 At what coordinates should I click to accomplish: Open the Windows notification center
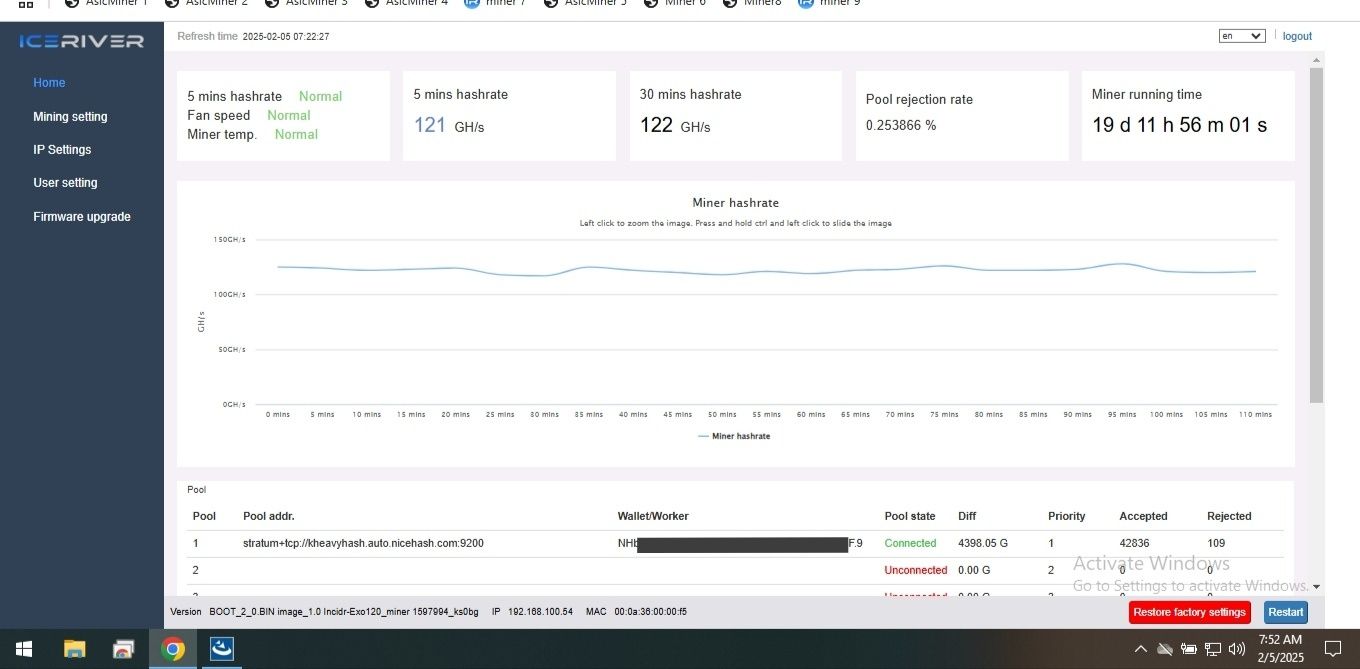pos(1332,649)
